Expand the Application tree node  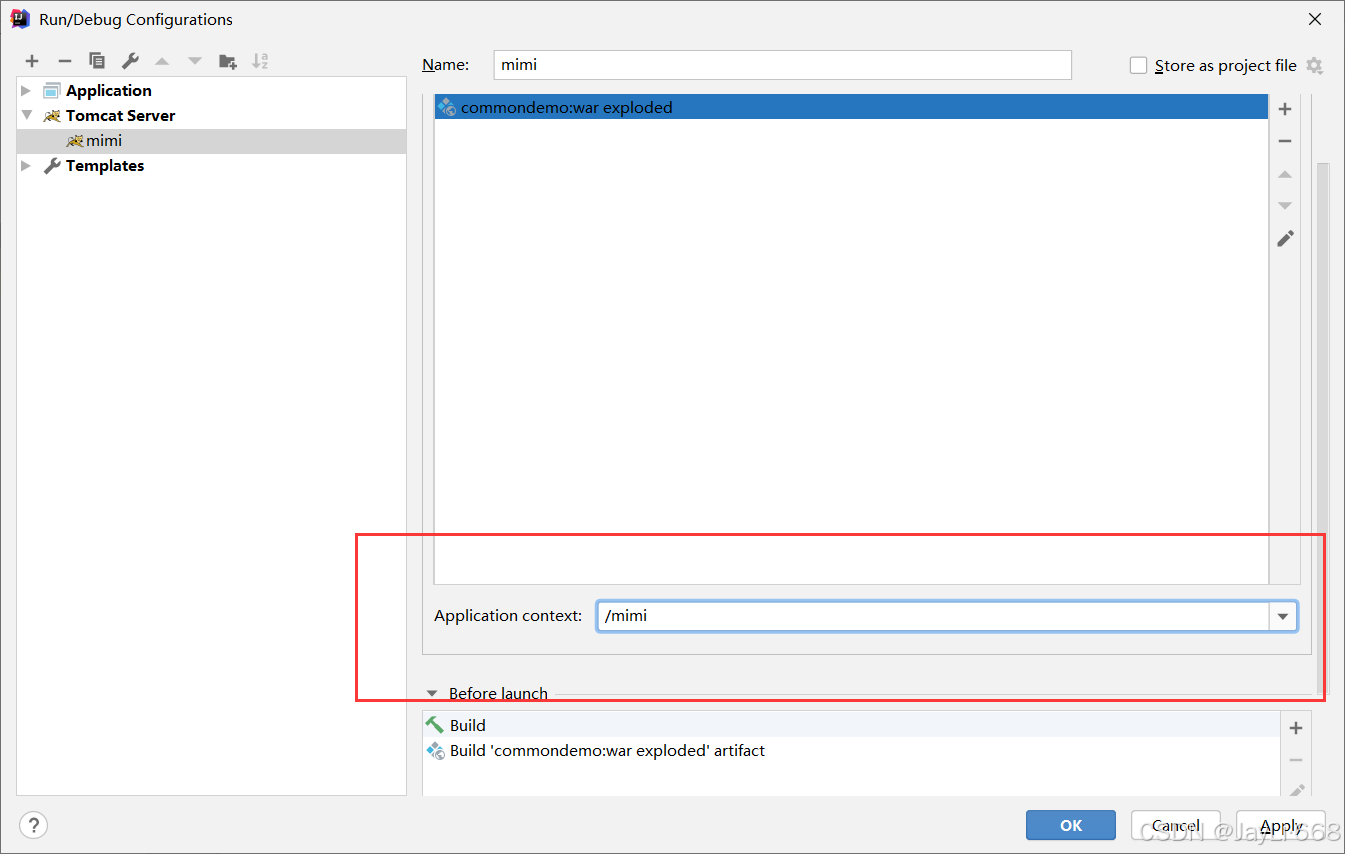tap(27, 91)
